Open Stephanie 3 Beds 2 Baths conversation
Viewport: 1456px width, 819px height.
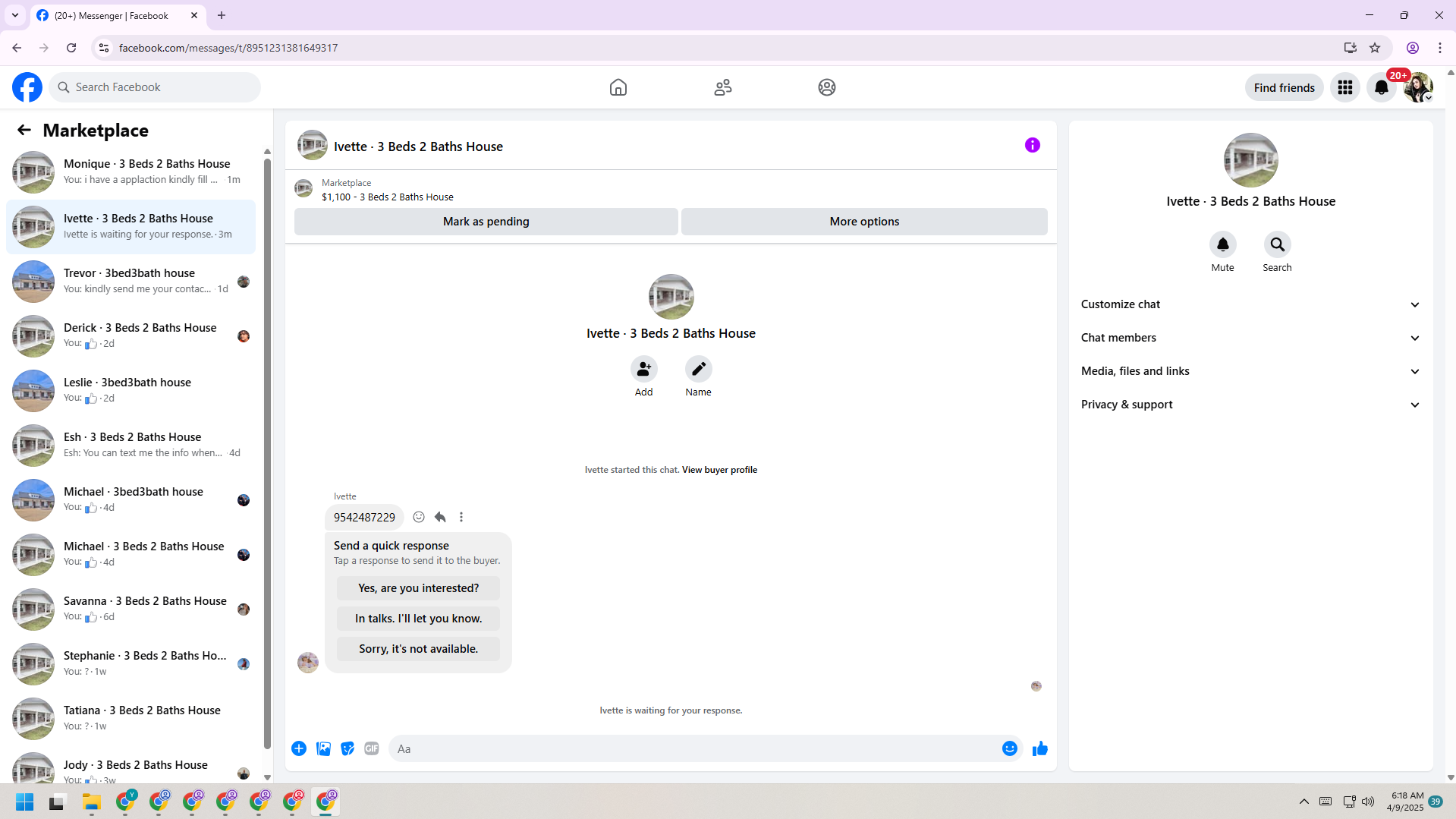pyautogui.click(x=131, y=664)
